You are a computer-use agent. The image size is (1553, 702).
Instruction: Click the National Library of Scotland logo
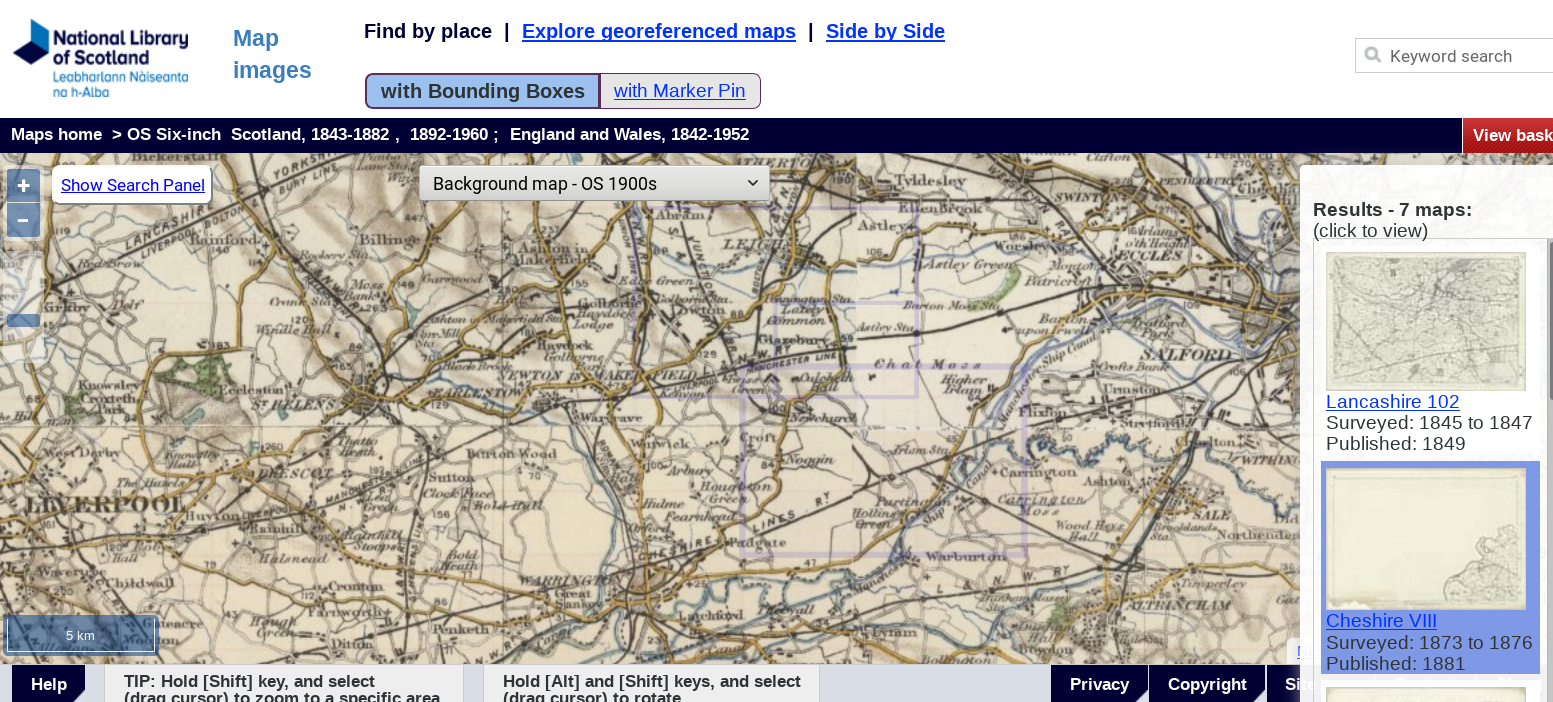[101, 57]
